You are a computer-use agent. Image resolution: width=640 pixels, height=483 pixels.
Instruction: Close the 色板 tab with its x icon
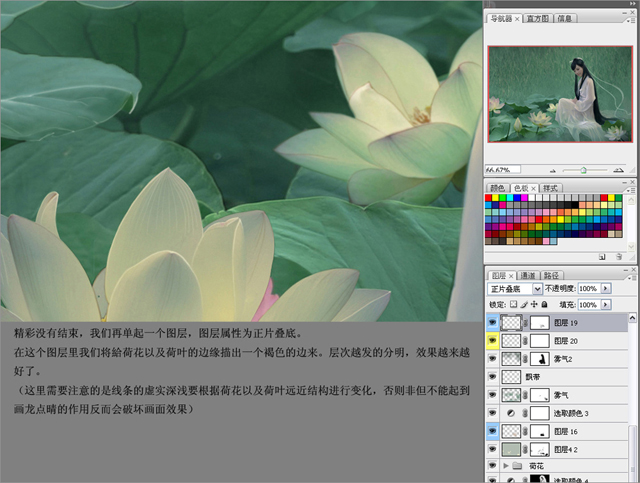[x=533, y=188]
